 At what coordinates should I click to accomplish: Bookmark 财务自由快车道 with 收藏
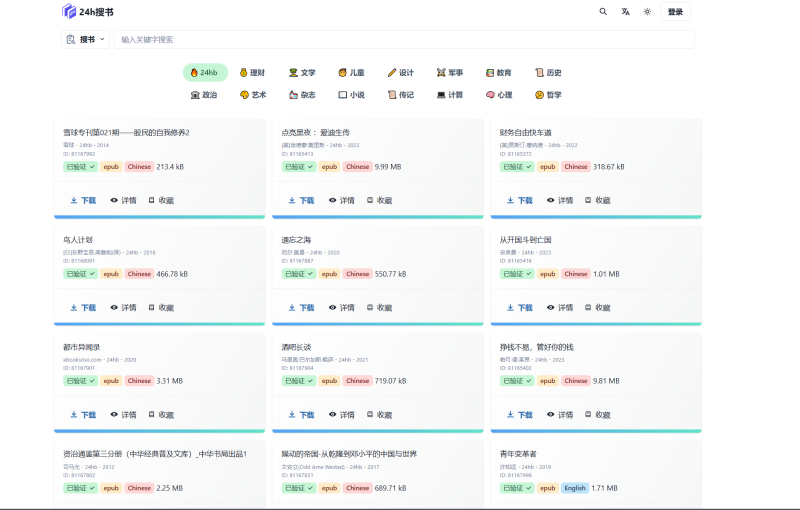point(596,200)
